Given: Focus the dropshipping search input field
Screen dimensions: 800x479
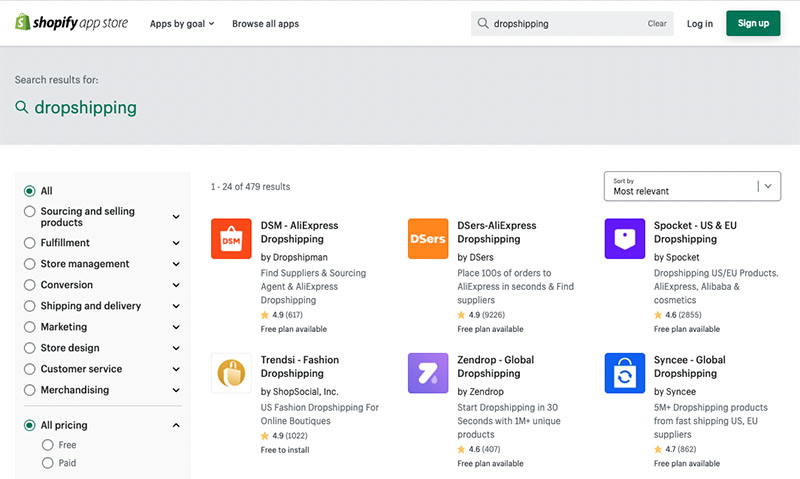Looking at the screenshot, I should 572,23.
